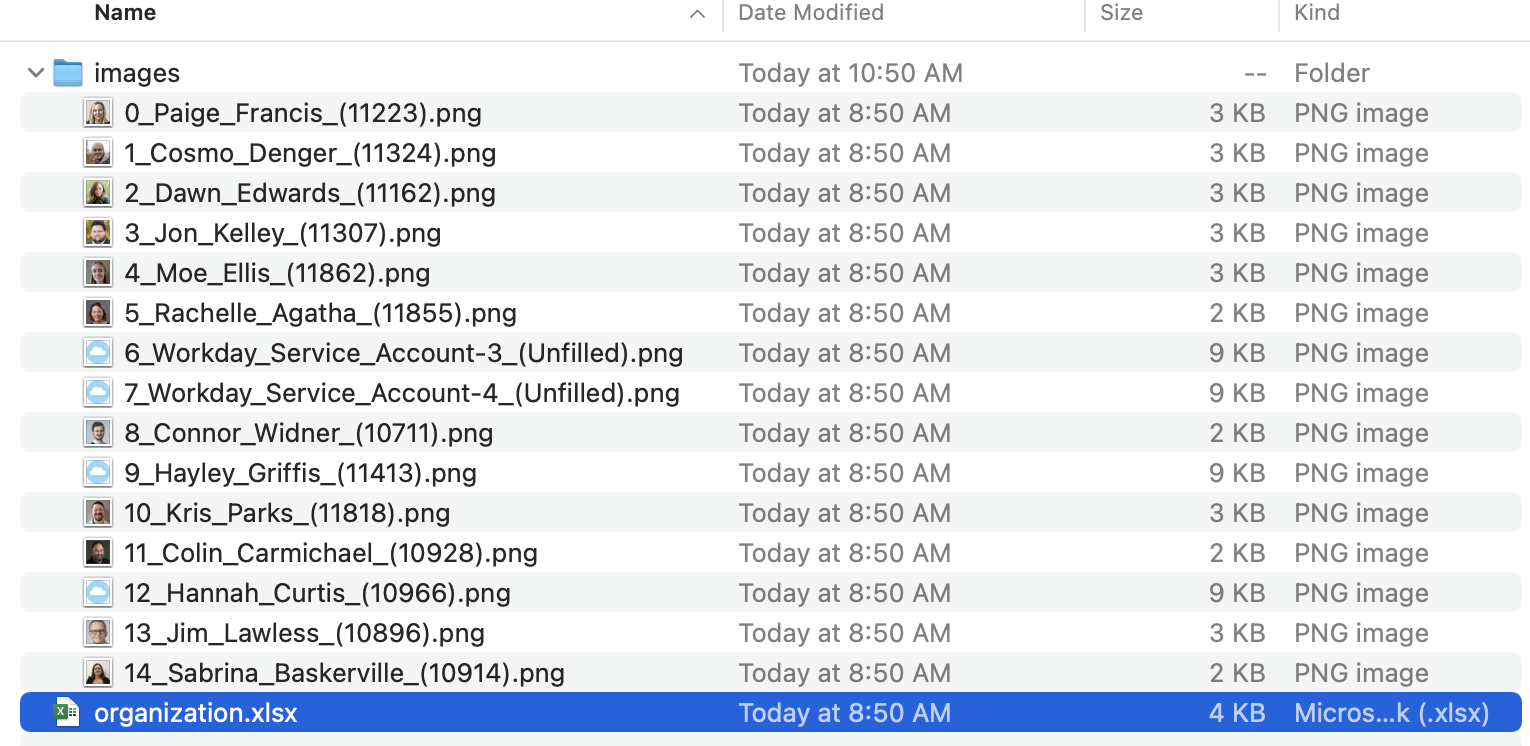The width and height of the screenshot is (1530, 746).
Task: Click the cloud icon for 12_Hannah_Curtis file
Action: (x=97, y=593)
